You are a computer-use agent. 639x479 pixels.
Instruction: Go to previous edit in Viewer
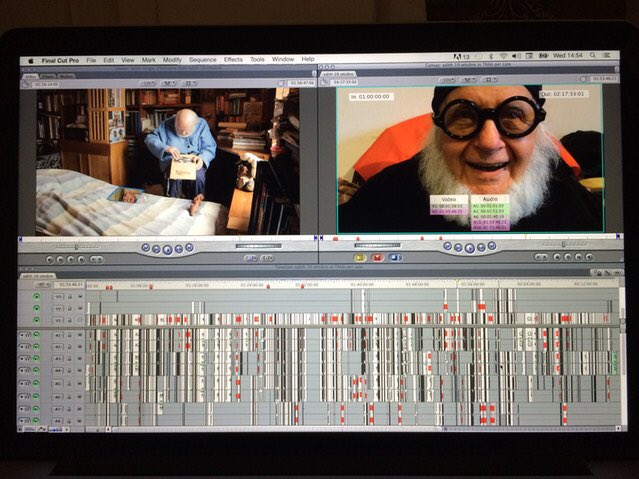(146, 247)
